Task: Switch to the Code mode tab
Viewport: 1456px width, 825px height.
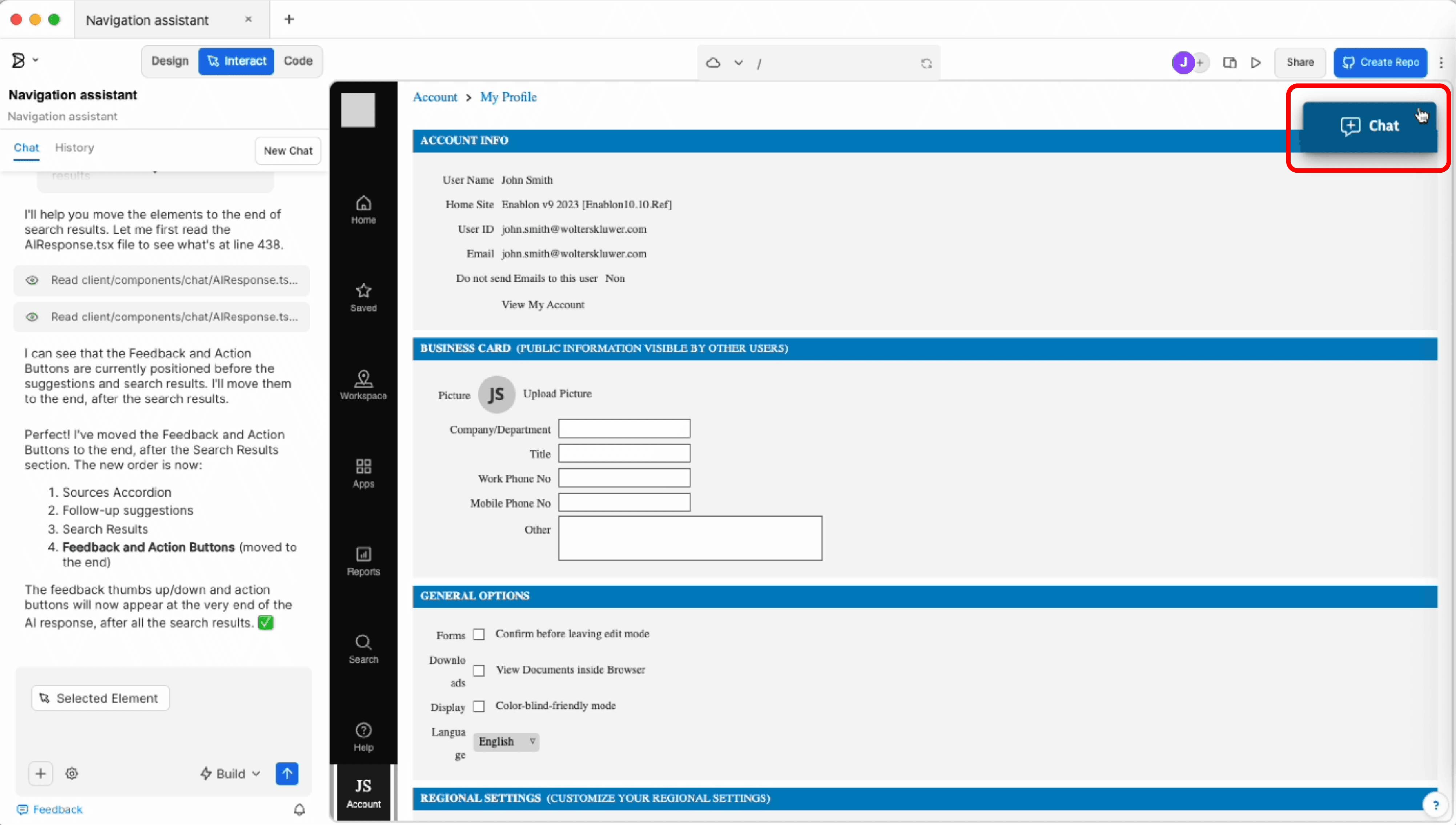Action: pos(298,61)
